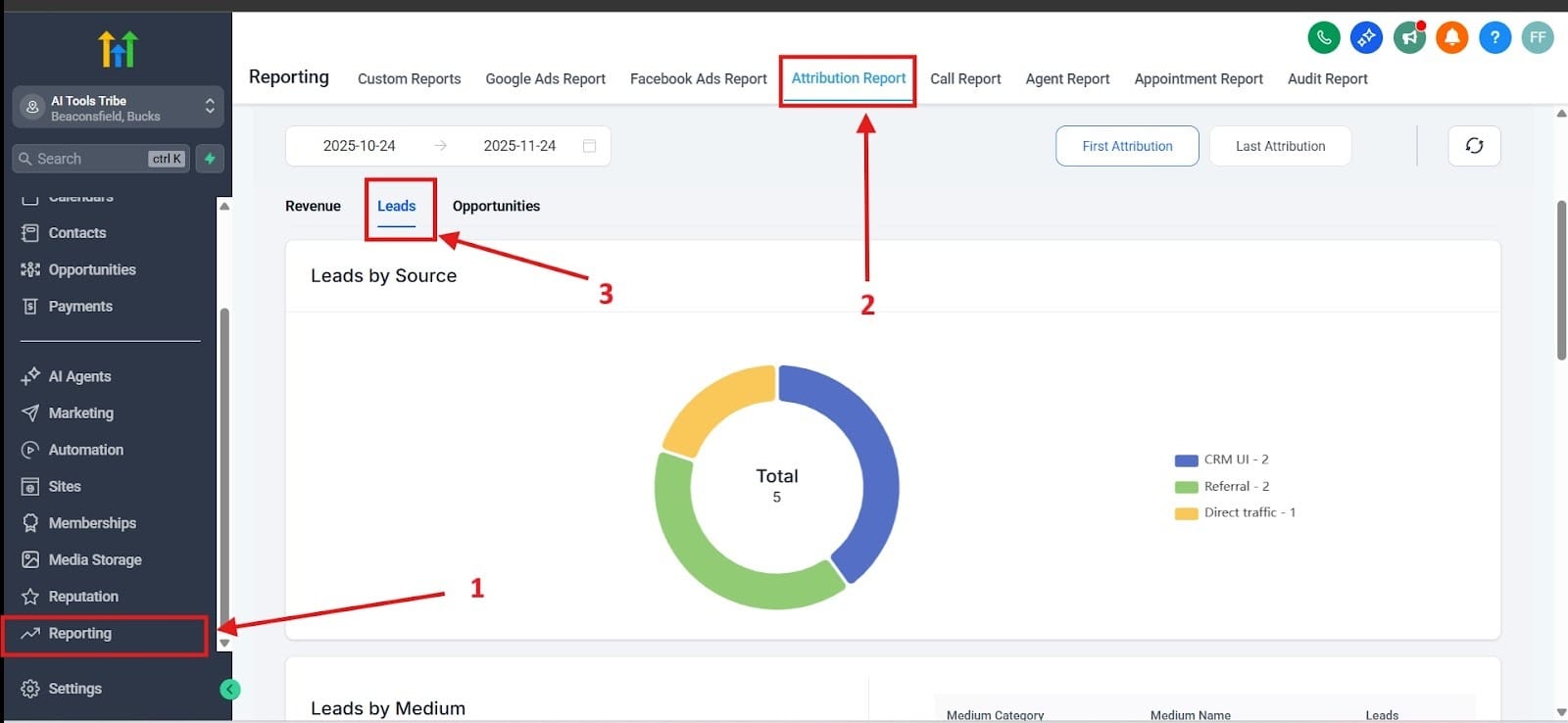Click the green lightning quick actions icon

210,159
